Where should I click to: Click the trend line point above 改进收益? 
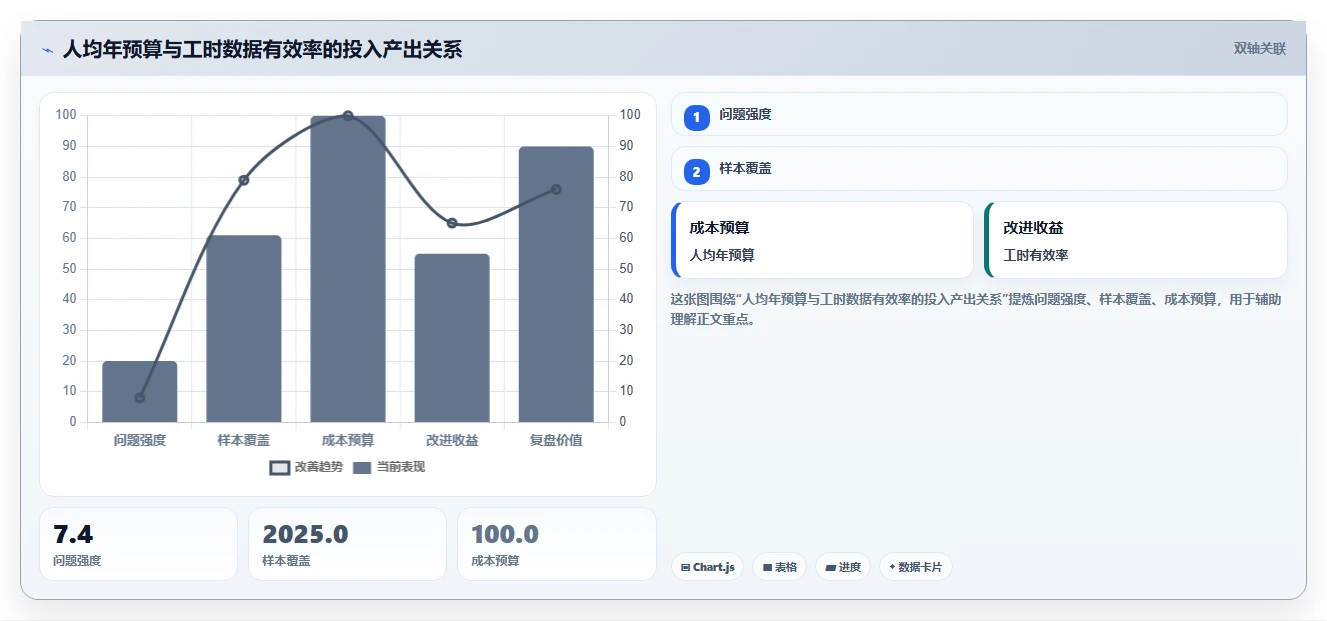pyautogui.click(x=452, y=223)
